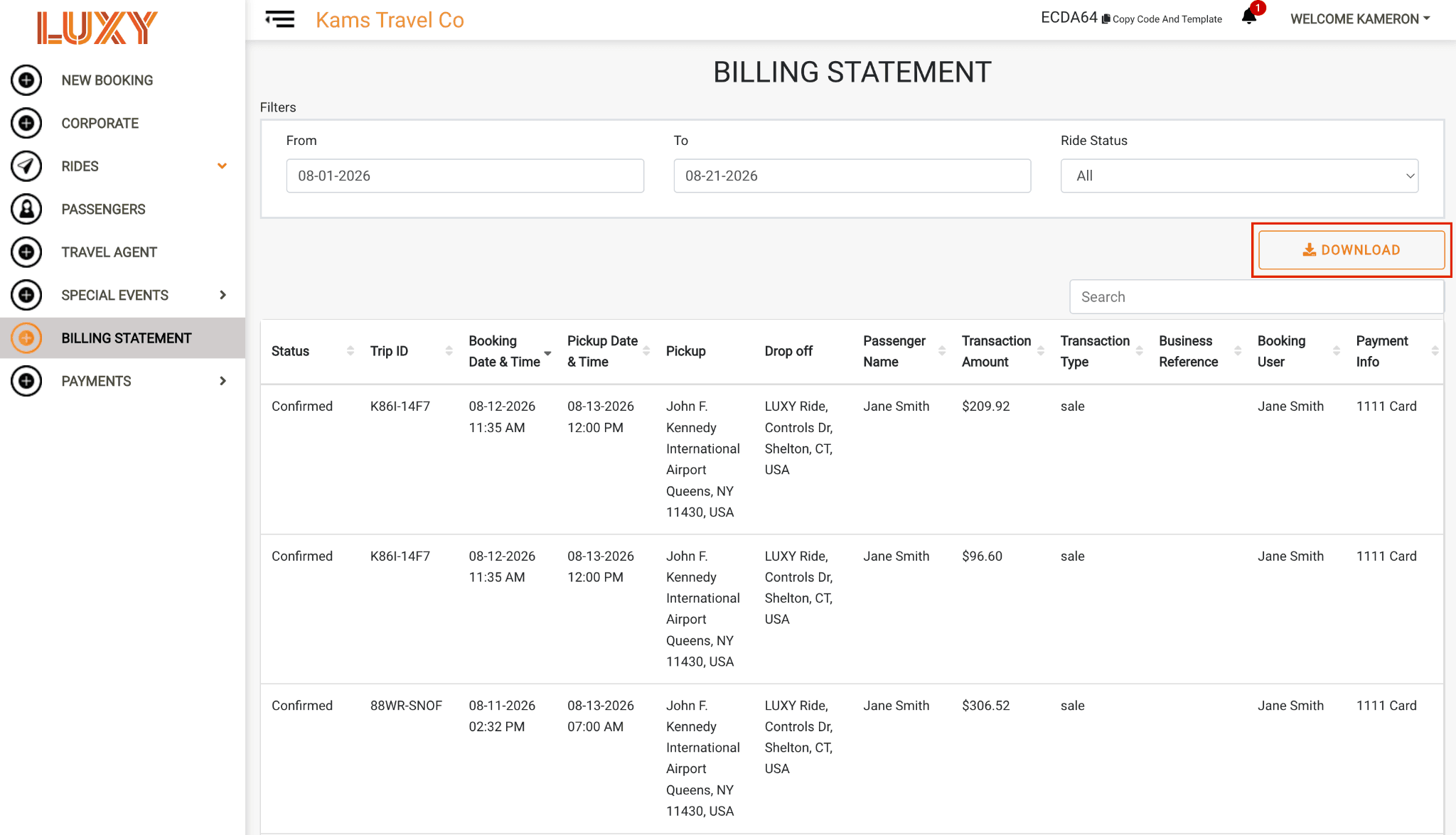Click the Corporate plus icon
Screen dimensions: 1456x835
(x=26, y=123)
